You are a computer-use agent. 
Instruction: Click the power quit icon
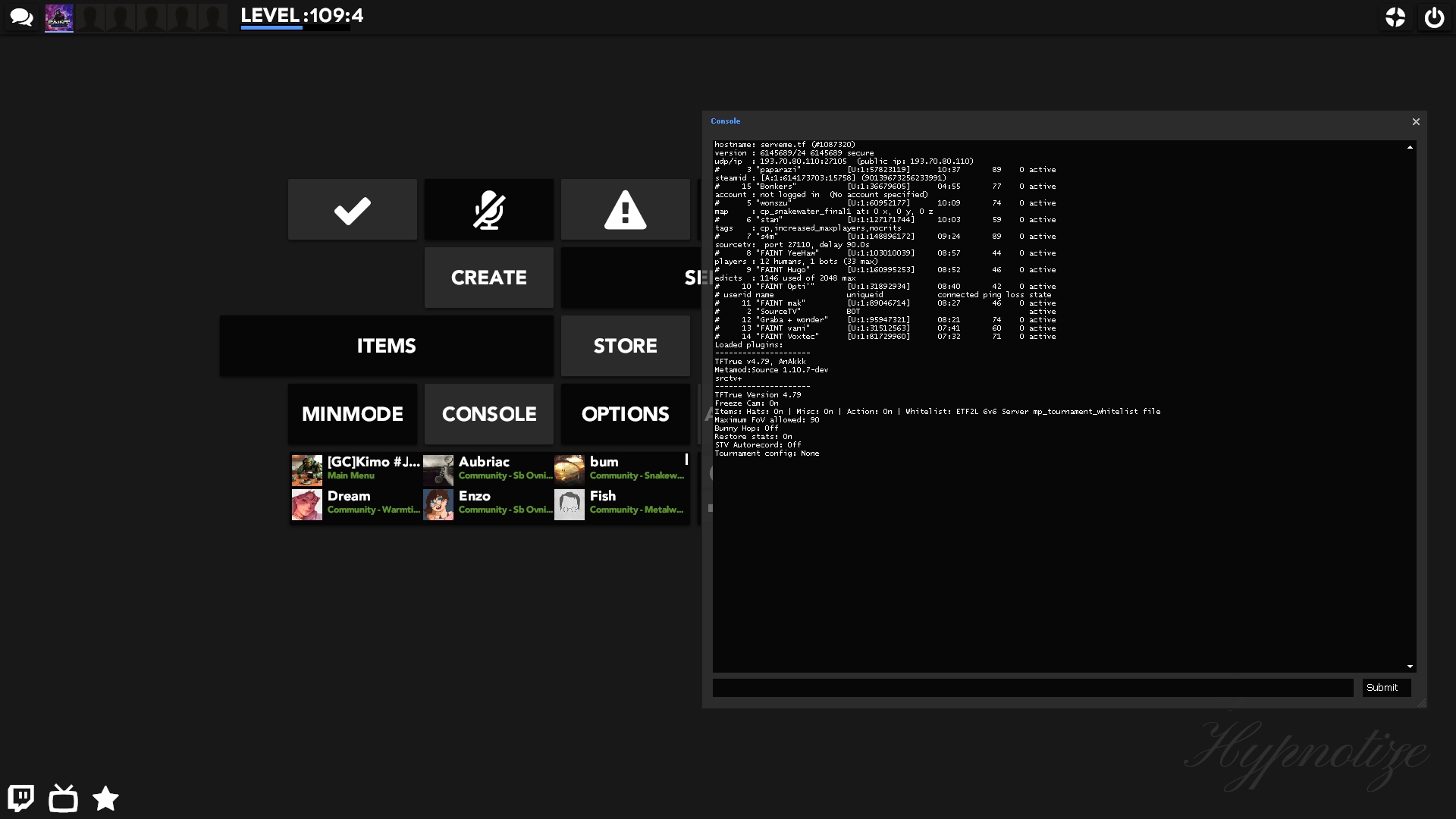[1434, 17]
